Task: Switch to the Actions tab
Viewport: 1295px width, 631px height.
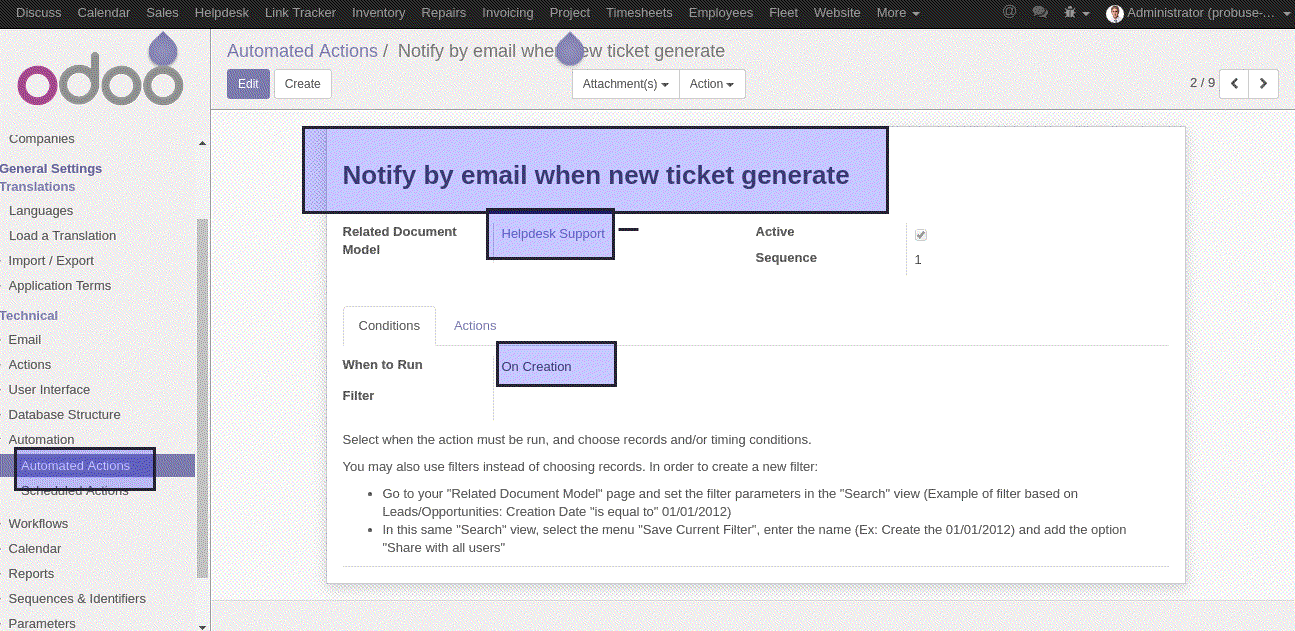Action: pyautogui.click(x=475, y=326)
